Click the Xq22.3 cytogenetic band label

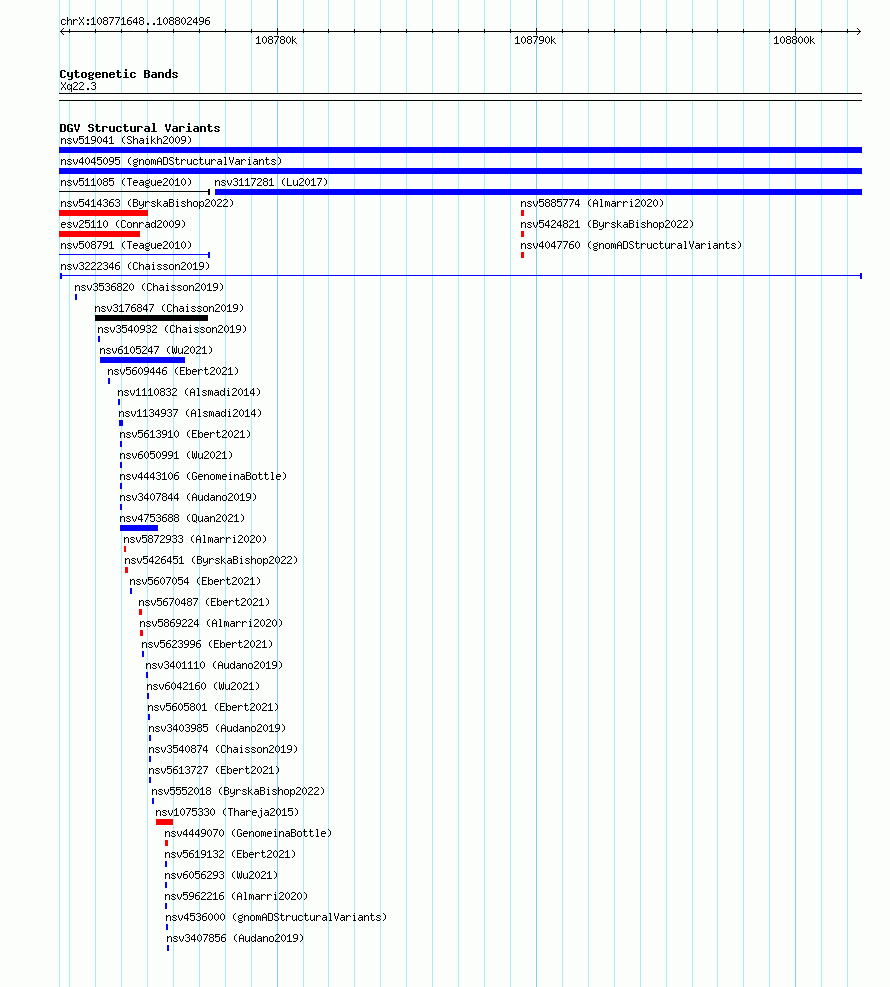[79, 86]
